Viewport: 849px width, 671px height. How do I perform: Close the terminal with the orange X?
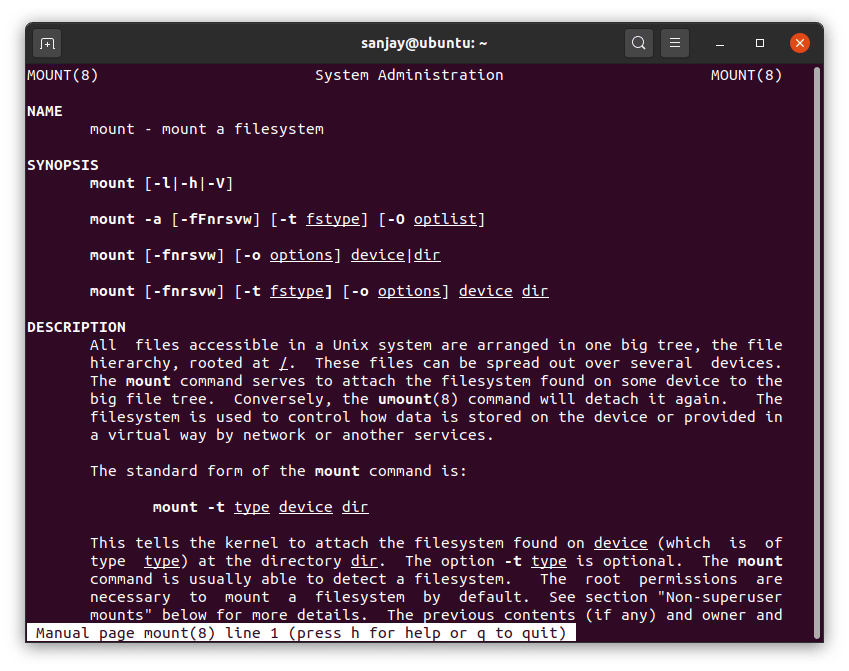tap(800, 43)
